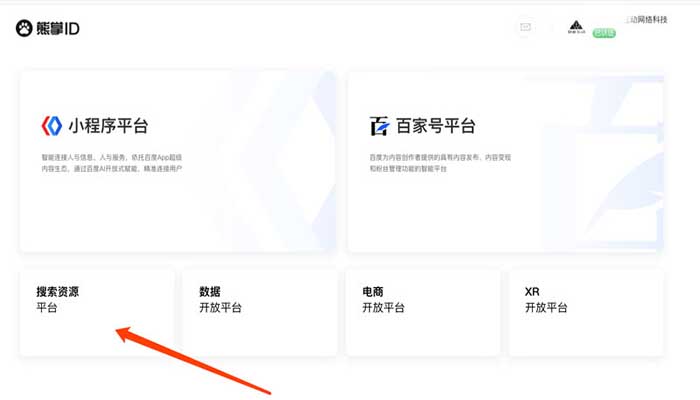Click the 百家号平台 logo icon
The width and height of the screenshot is (700, 400).
click(x=379, y=126)
